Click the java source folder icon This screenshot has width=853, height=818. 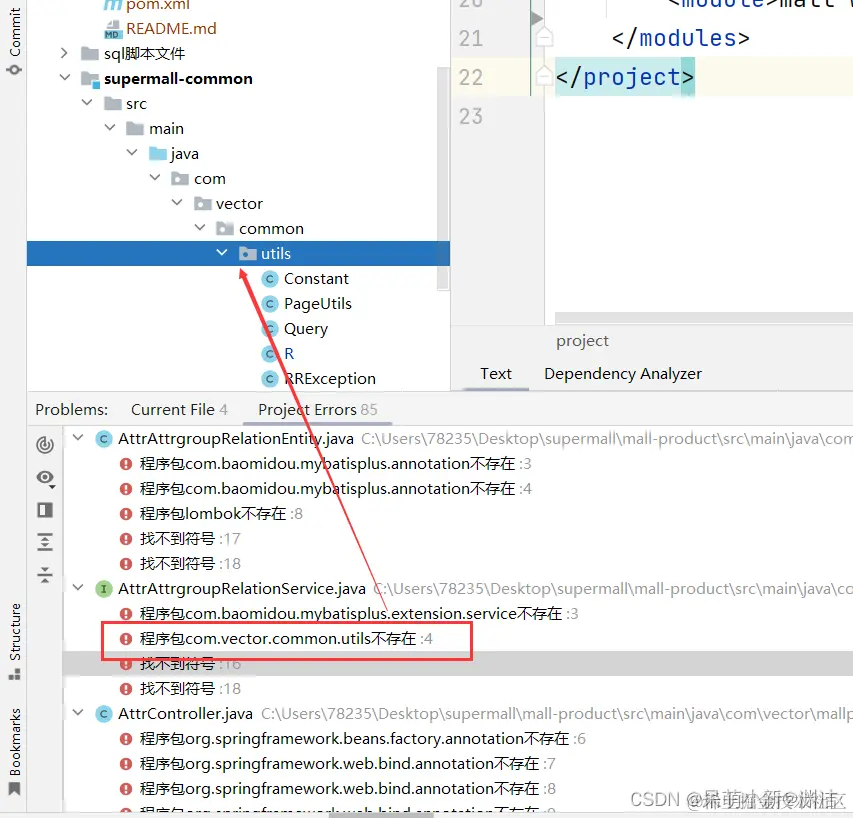[158, 154]
